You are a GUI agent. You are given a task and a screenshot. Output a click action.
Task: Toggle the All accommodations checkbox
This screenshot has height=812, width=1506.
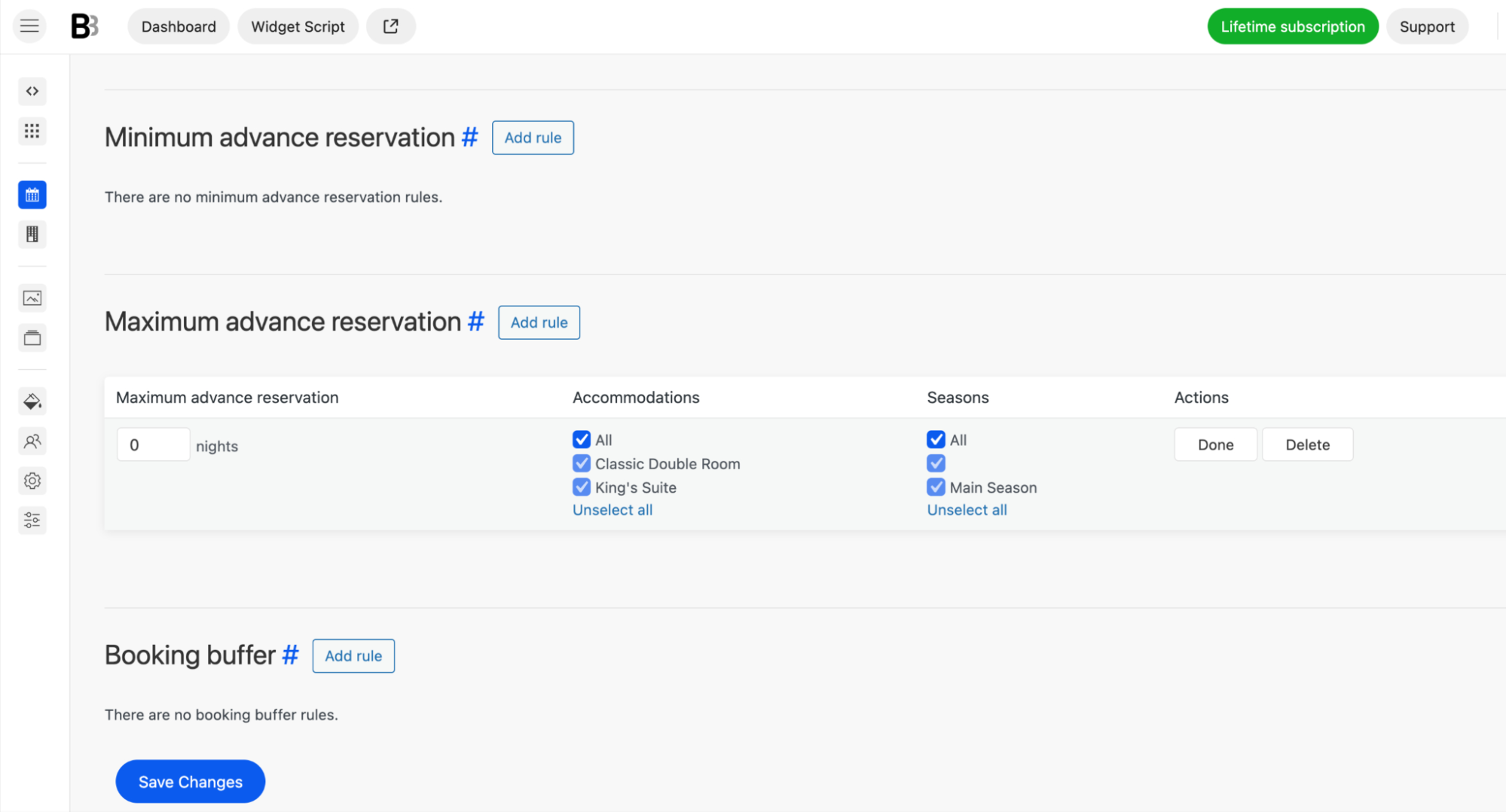point(581,440)
